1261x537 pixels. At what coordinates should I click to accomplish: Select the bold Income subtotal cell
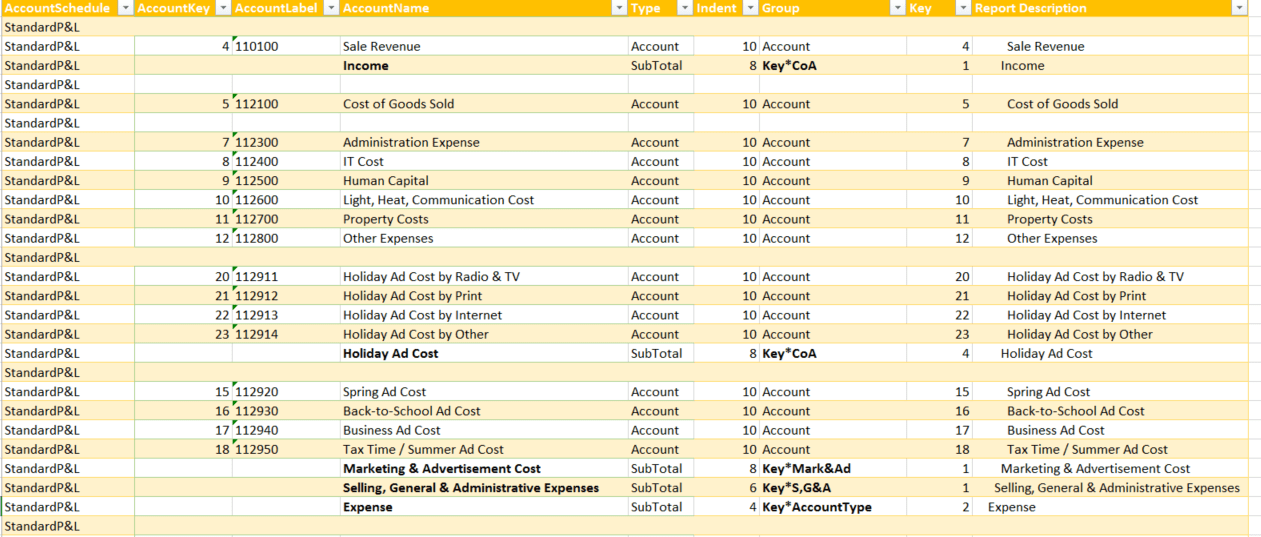(x=483, y=66)
